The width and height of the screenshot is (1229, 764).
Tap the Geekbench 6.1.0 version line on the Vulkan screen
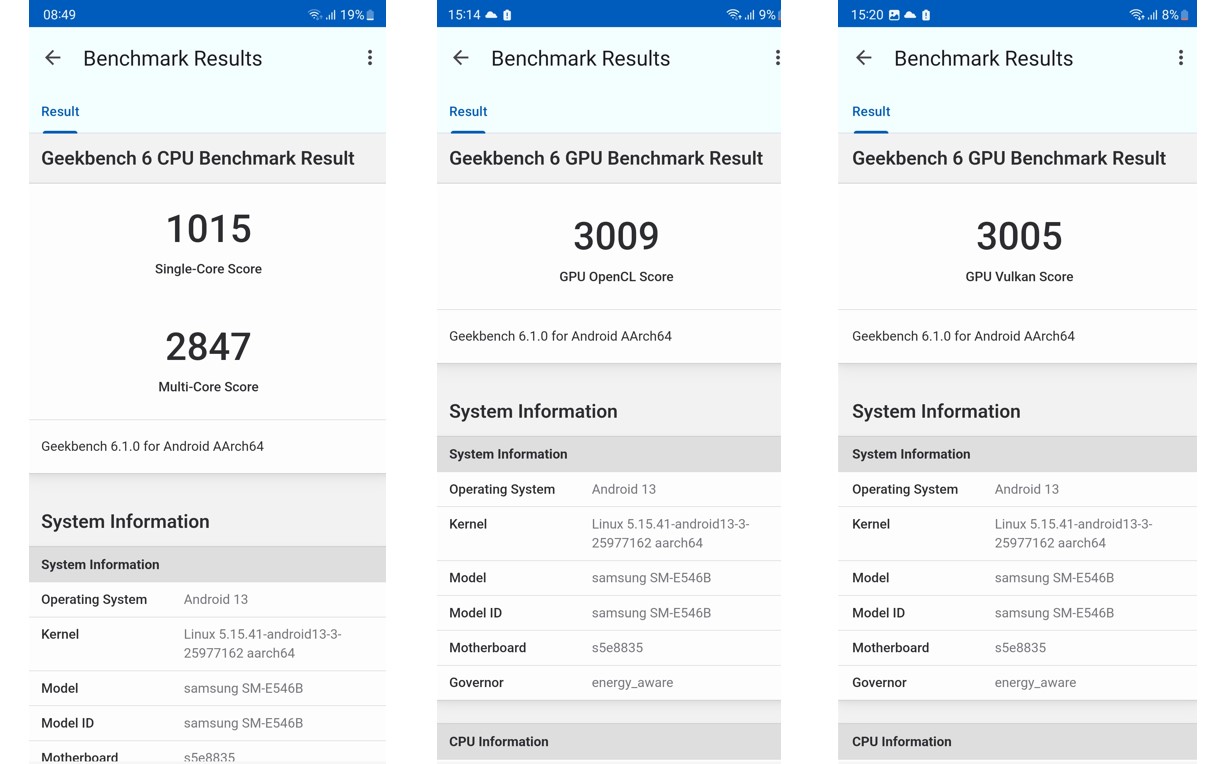[963, 336]
